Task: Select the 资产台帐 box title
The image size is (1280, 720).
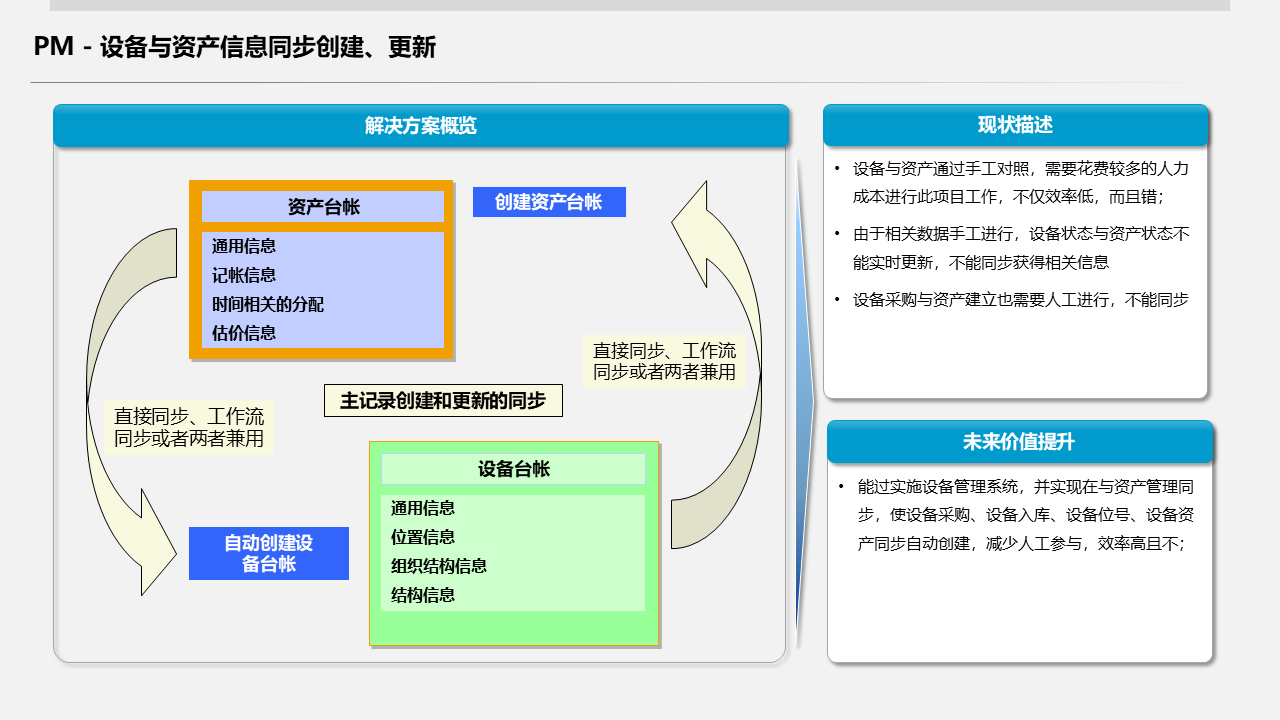Action: click(323, 207)
